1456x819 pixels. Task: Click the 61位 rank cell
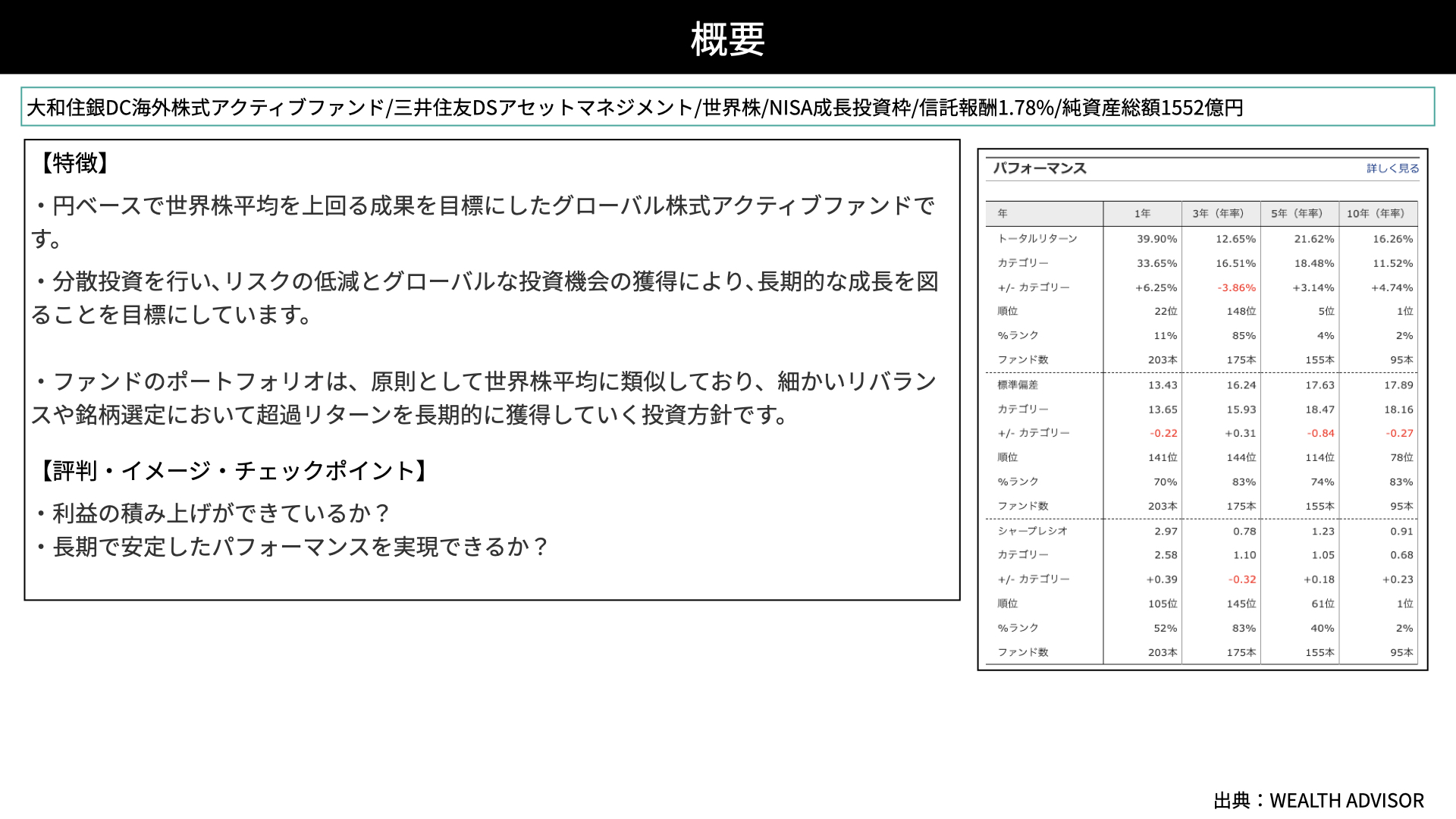pos(1323,604)
